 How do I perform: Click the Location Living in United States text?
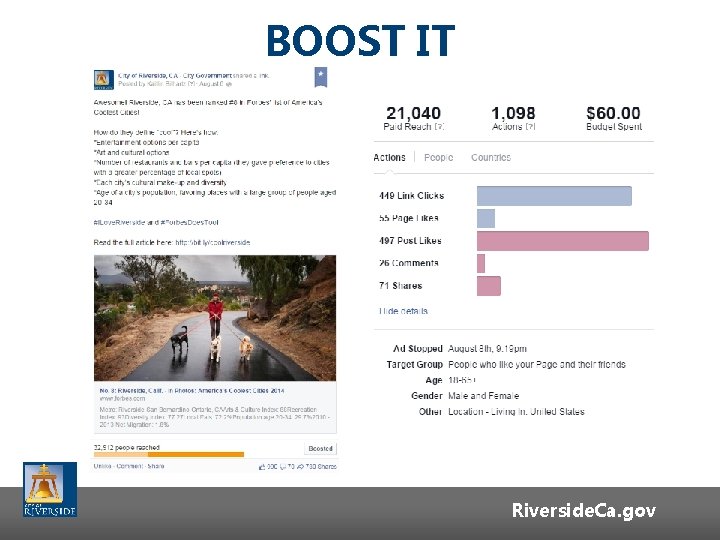(x=516, y=411)
